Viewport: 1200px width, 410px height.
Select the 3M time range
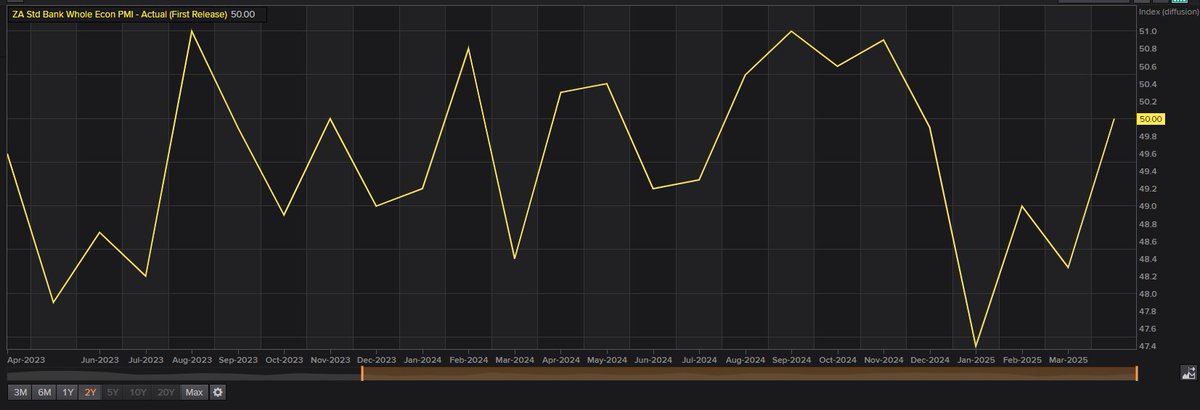19,393
